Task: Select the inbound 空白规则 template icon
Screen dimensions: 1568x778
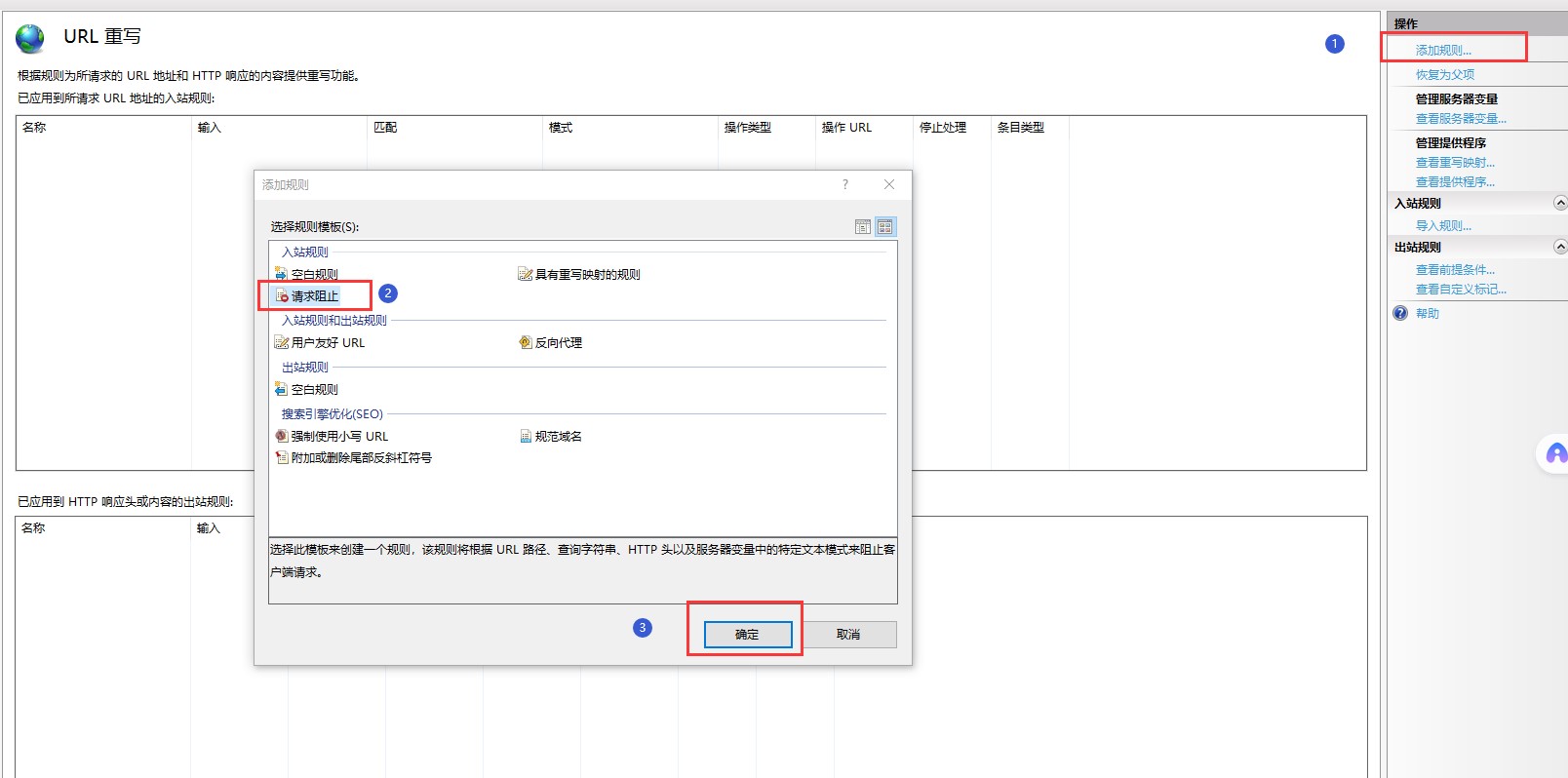Action: coord(281,274)
